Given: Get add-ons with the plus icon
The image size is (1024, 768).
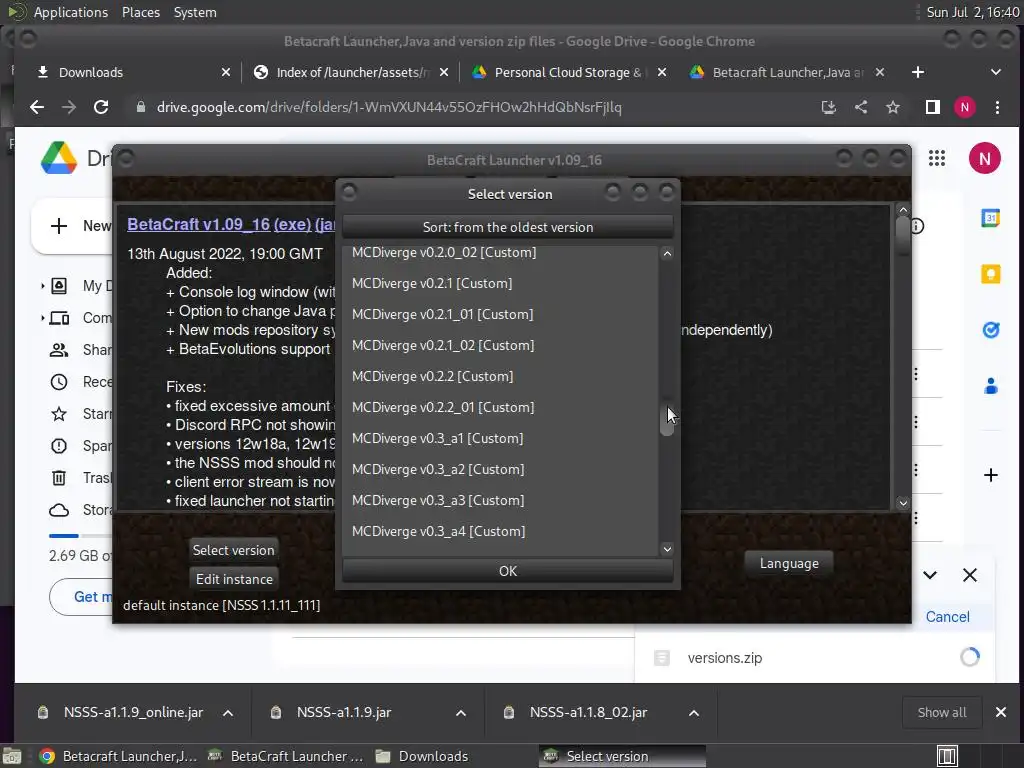Looking at the screenshot, I should [x=991, y=475].
